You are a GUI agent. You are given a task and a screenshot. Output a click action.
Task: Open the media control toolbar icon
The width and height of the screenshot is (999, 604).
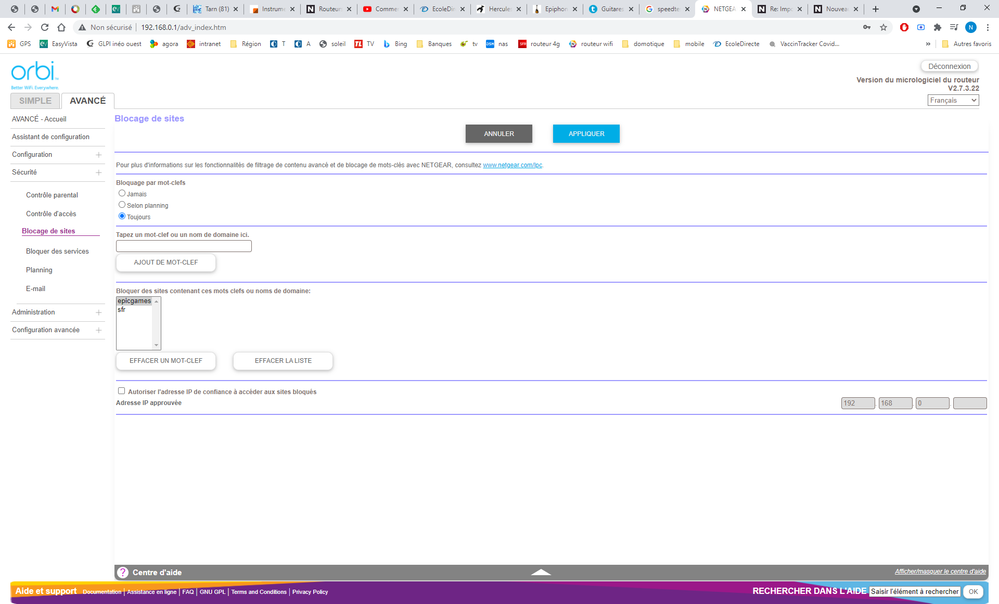tap(954, 27)
